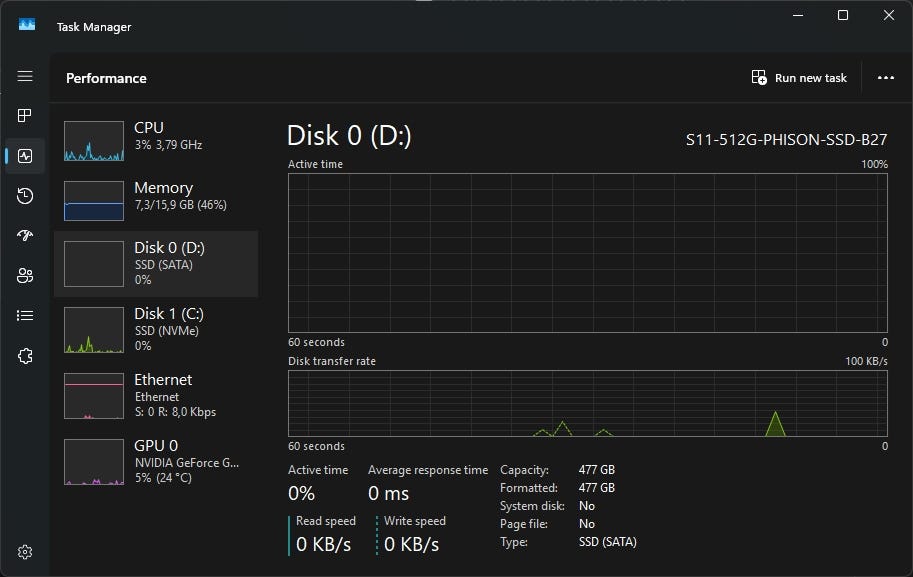View the Ethernet network graph

155,395
